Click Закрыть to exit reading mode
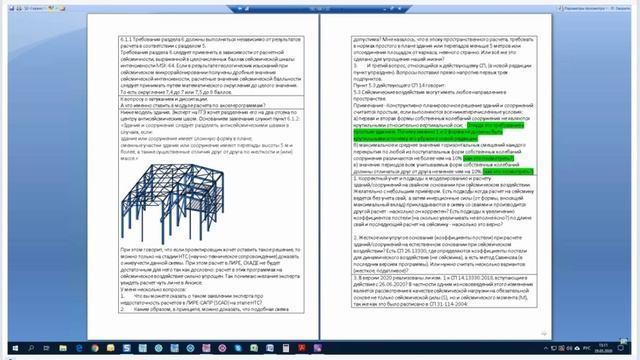Viewport: 640px width, 360px height. [x=620, y=8]
